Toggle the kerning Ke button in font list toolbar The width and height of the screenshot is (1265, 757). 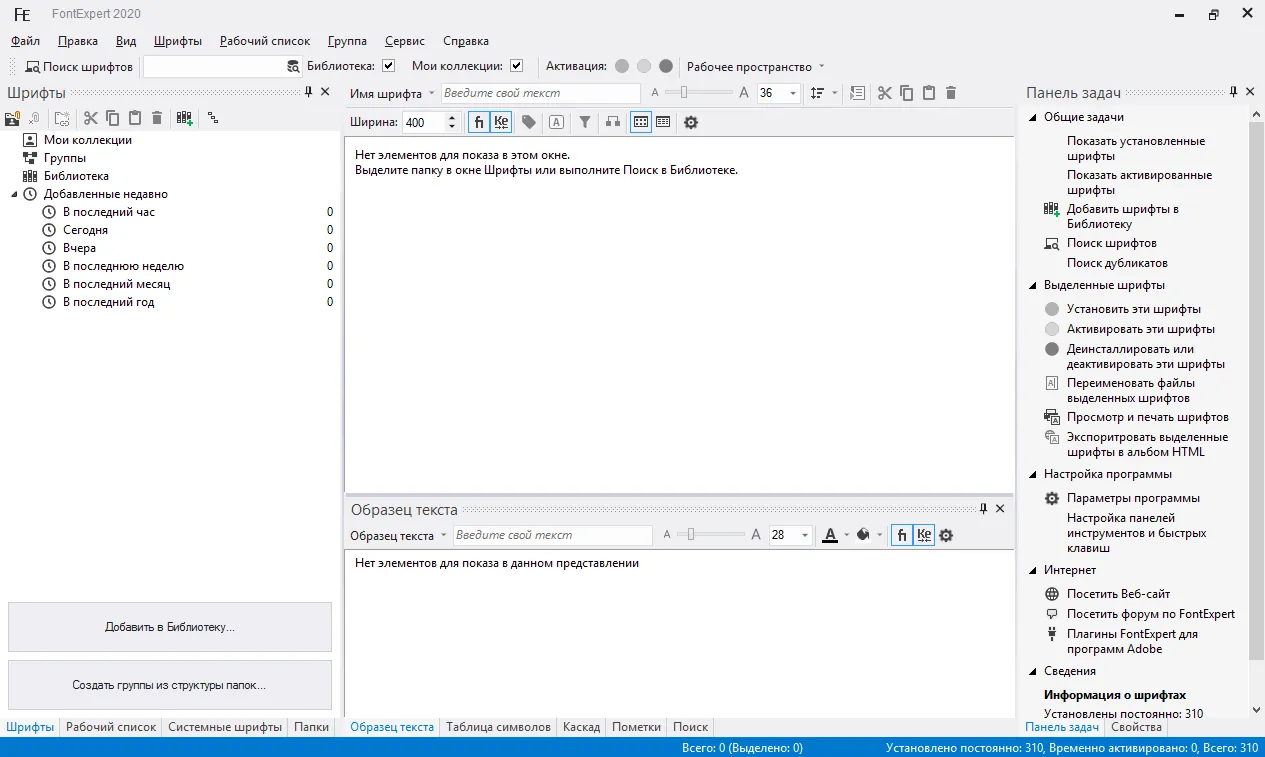click(501, 122)
